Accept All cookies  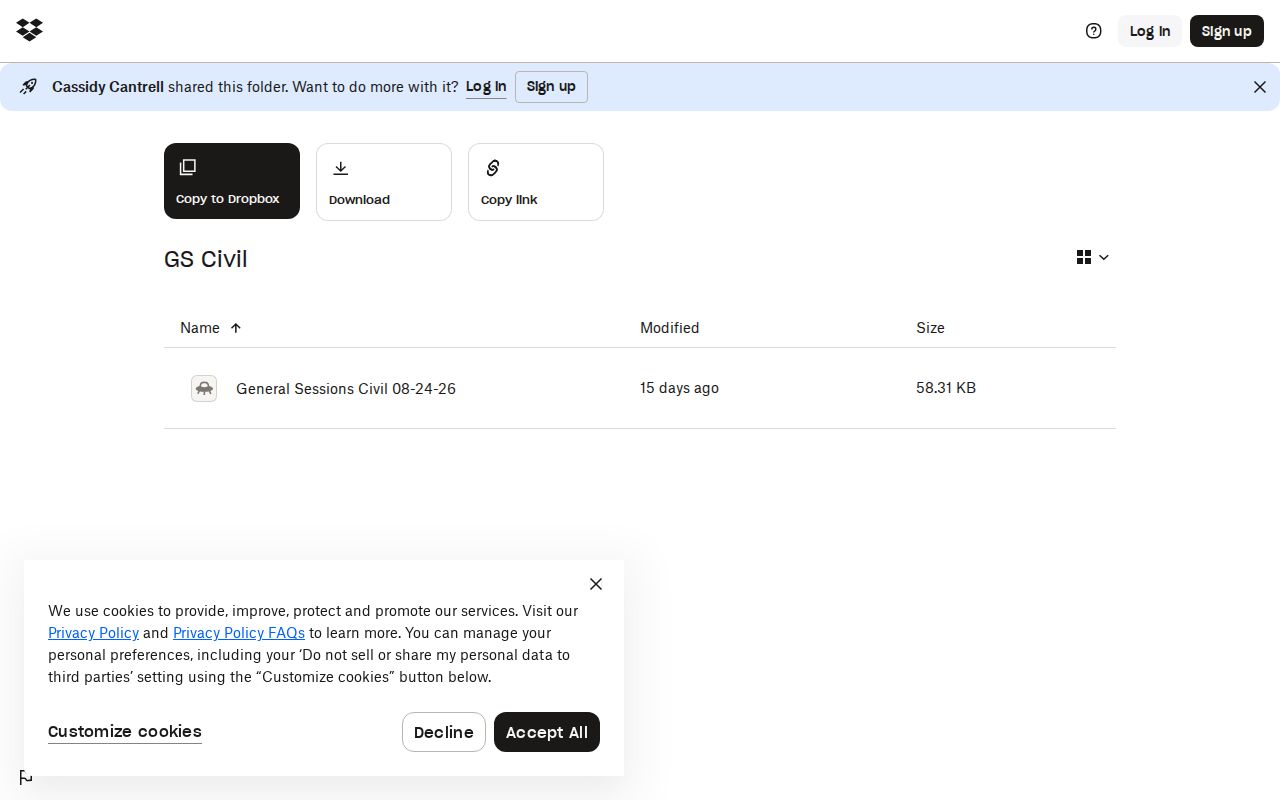pyautogui.click(x=547, y=732)
